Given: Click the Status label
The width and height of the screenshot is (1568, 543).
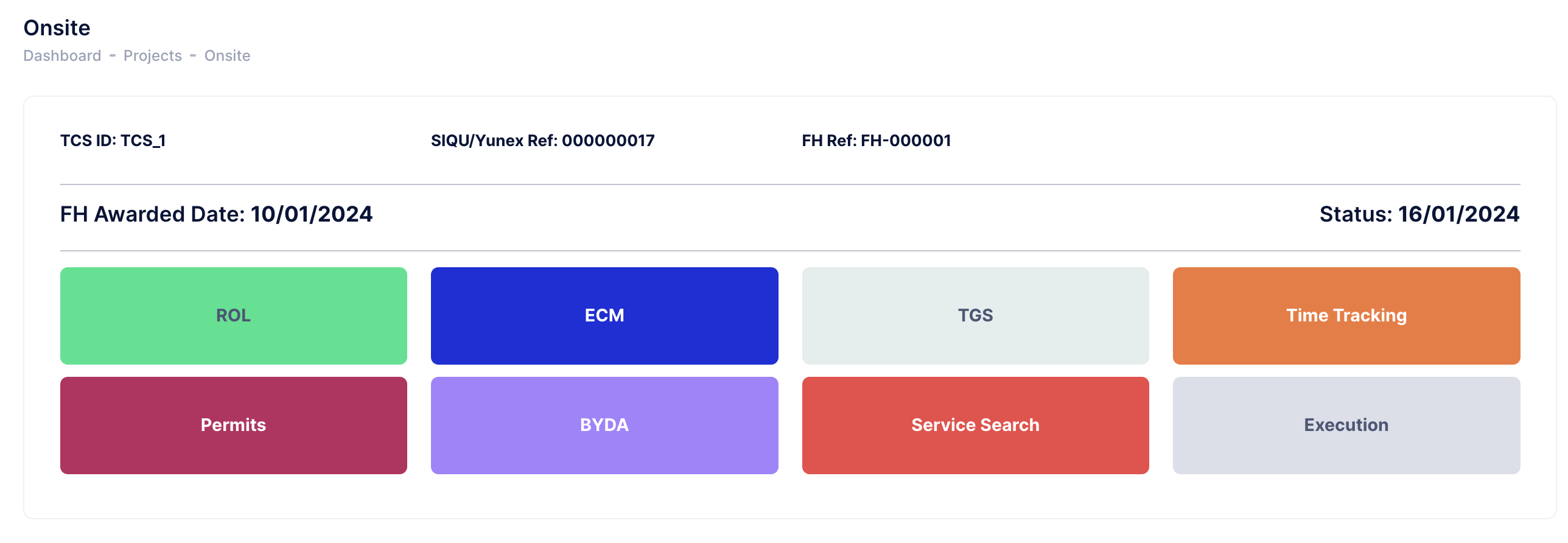Looking at the screenshot, I should point(1355,214).
